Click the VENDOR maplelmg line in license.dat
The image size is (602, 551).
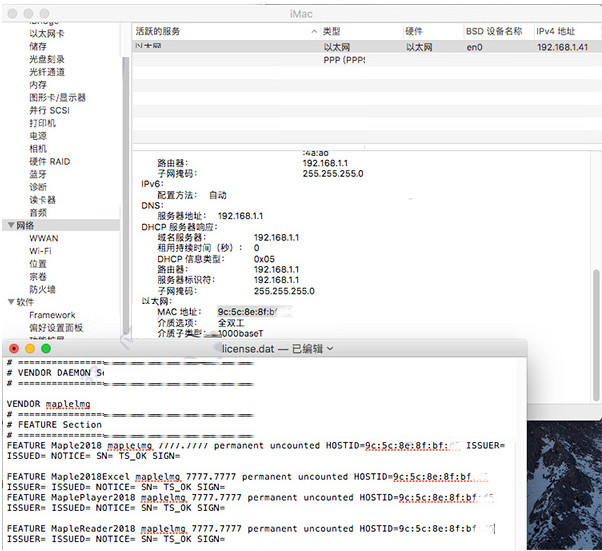(x=48, y=404)
